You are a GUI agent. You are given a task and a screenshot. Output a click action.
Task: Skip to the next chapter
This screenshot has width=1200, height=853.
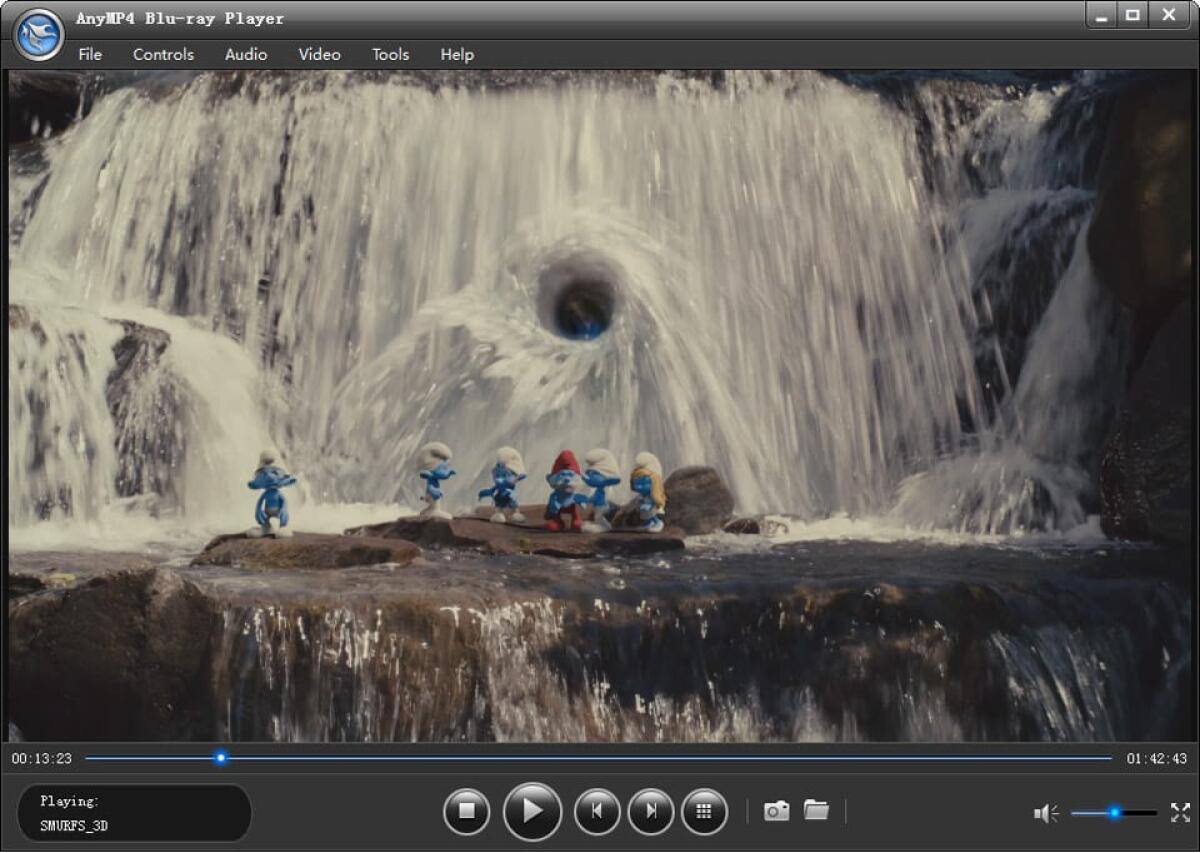pyautogui.click(x=651, y=812)
